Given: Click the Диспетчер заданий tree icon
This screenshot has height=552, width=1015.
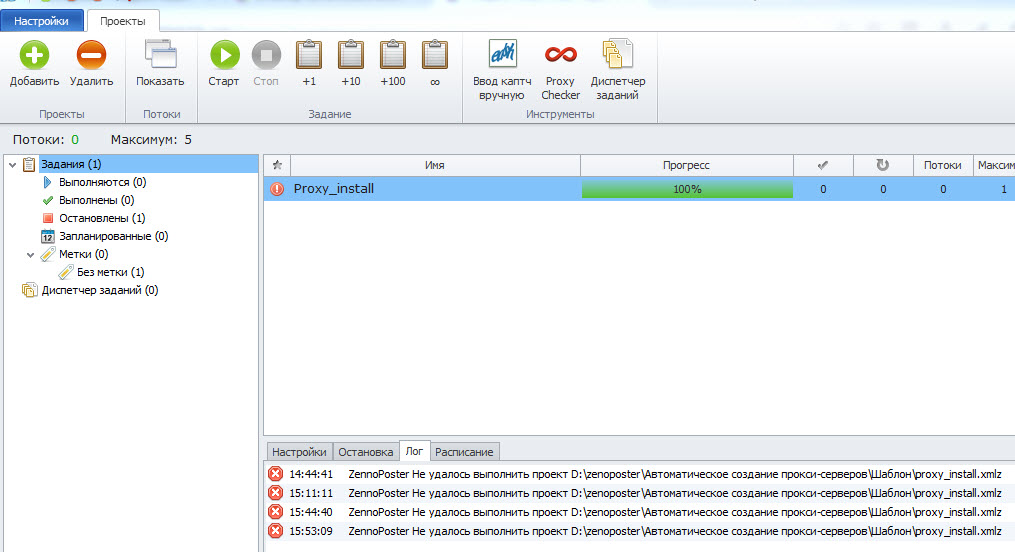Looking at the screenshot, I should tap(29, 290).
